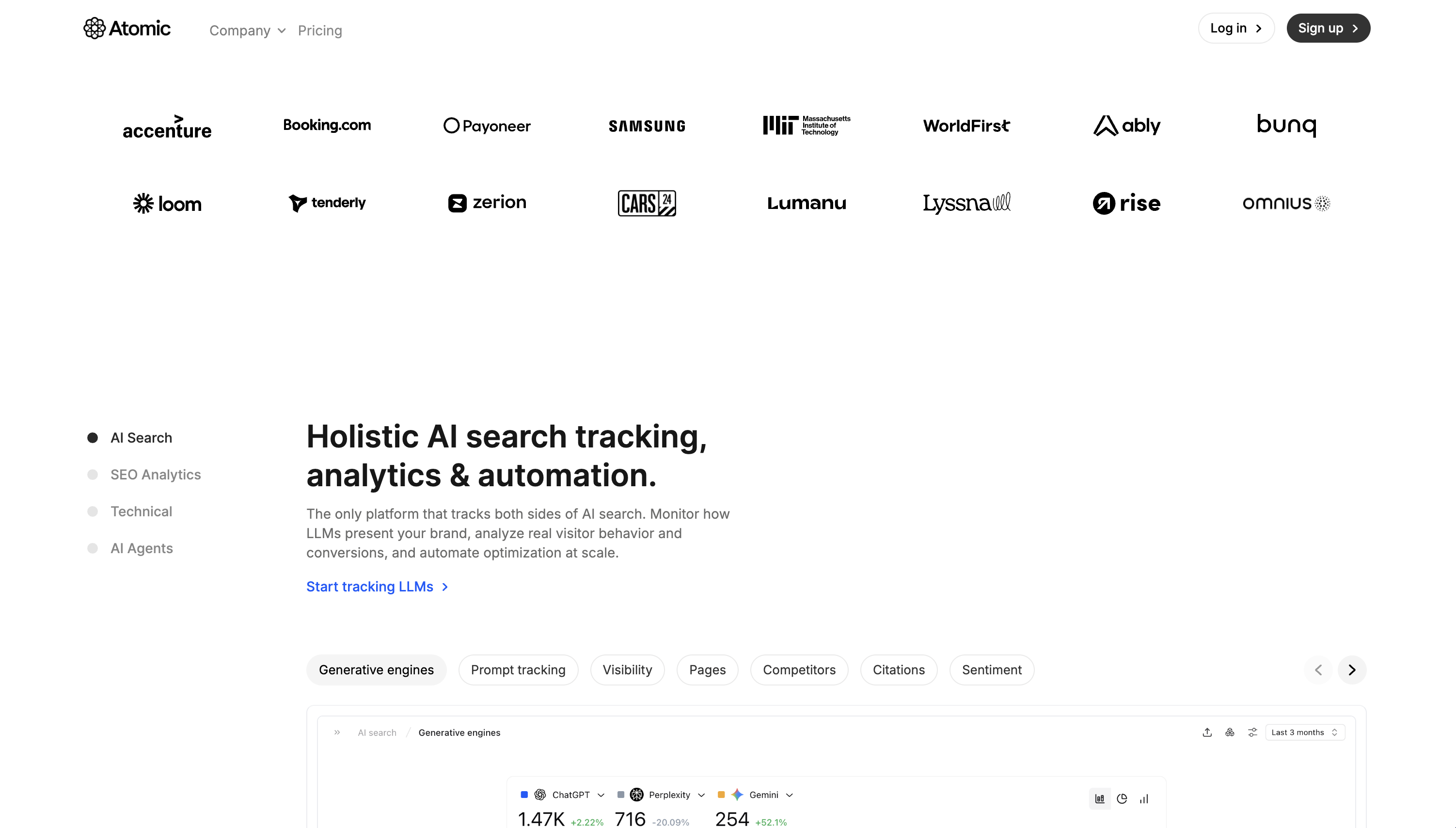Open the Citations tab
Screen dimensions: 1456x828
point(898,670)
